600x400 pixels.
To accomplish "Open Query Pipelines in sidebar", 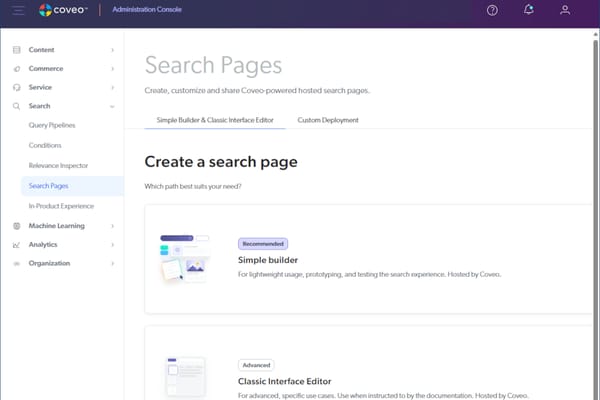I will (52, 125).
